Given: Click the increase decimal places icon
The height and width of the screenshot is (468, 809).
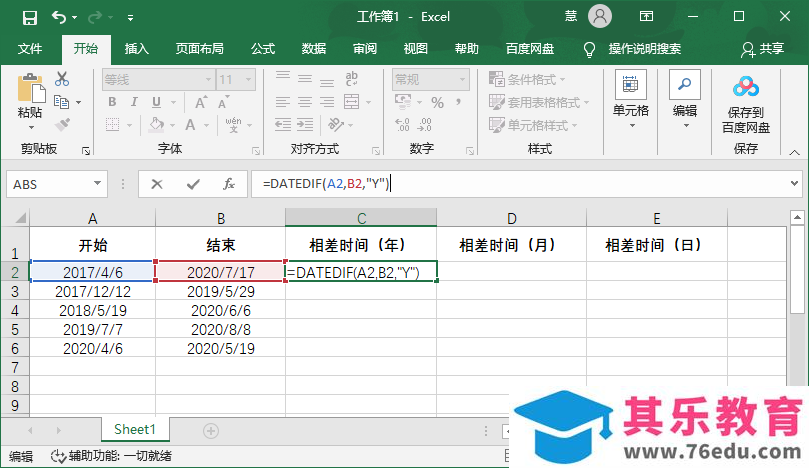Looking at the screenshot, I should coord(402,124).
